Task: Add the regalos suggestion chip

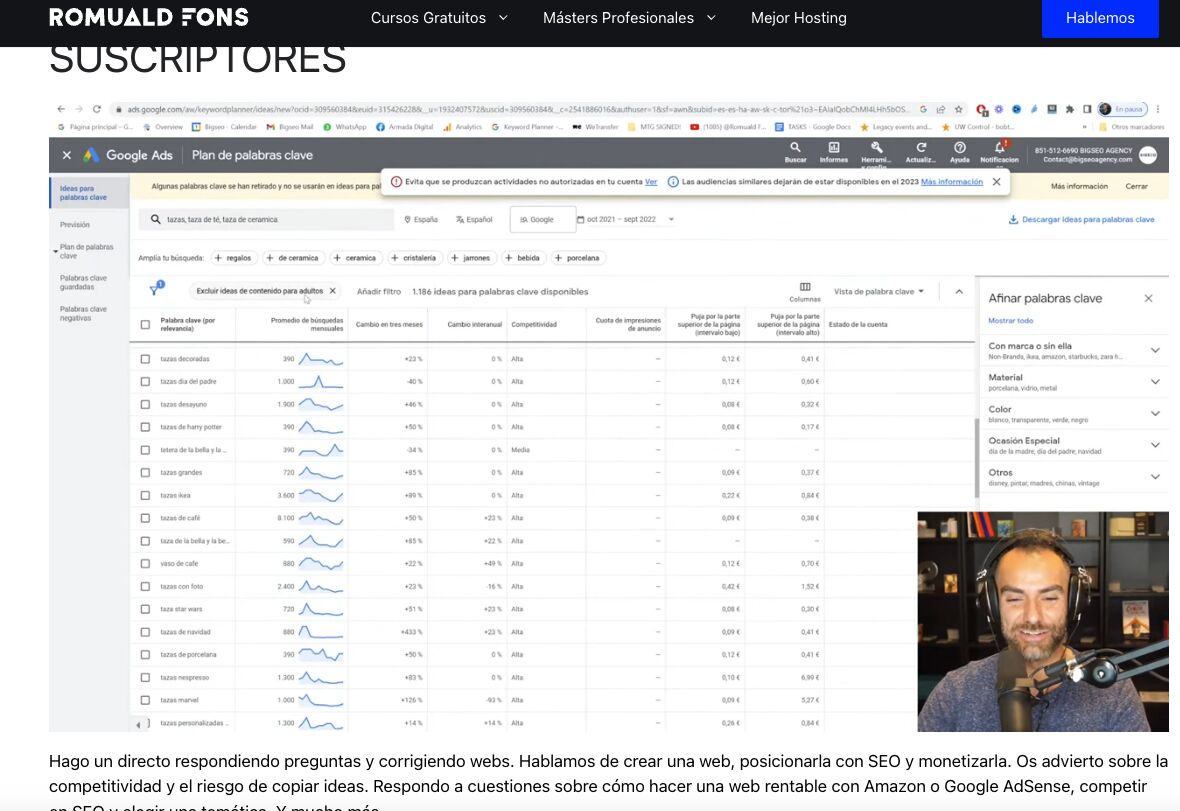Action: (x=233, y=258)
